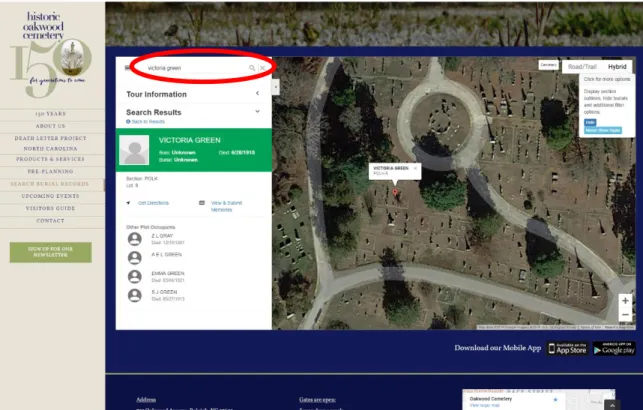This screenshot has height=410, width=643.
Task: Open Pre-Planning menu item
Action: pyautogui.click(x=50, y=171)
